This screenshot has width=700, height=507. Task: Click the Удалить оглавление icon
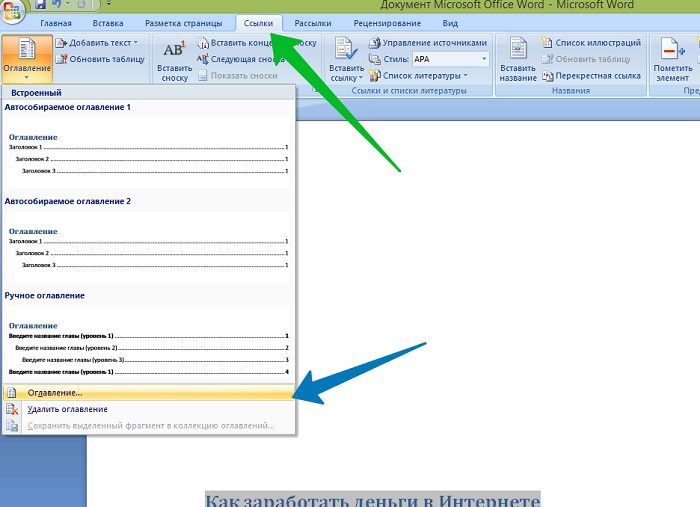[12, 409]
